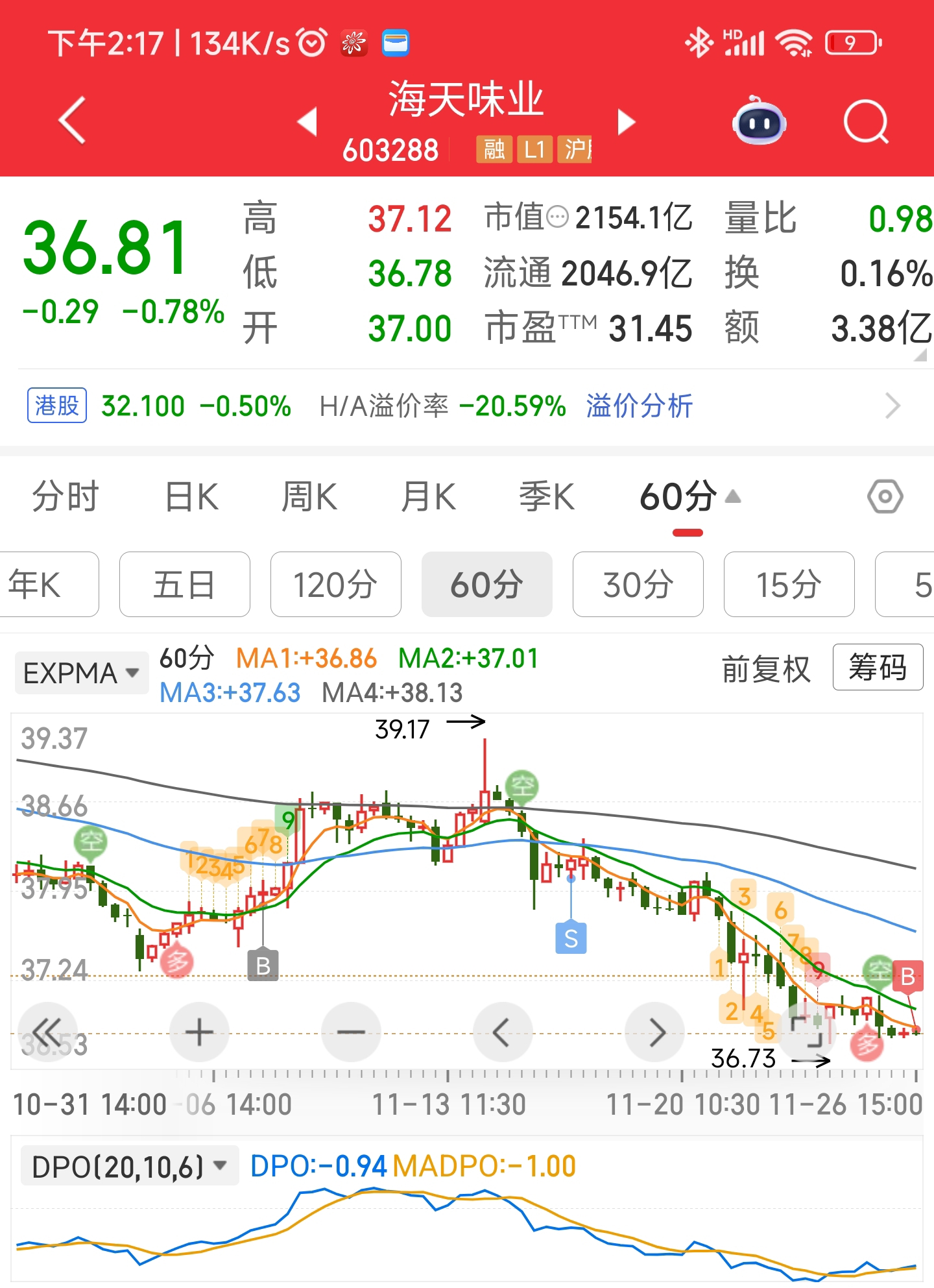Switch to 分时 tab
Screen dimensions: 934x1288
pos(66,497)
